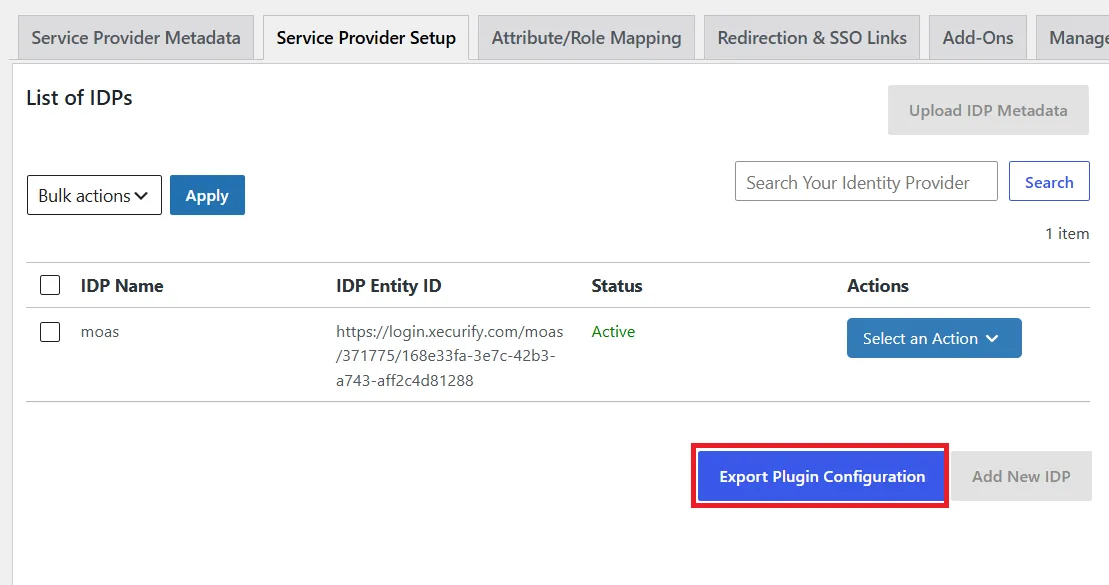The image size is (1109, 585).
Task: Go to Redirection & SSO Links tab
Action: pyautogui.click(x=812, y=38)
